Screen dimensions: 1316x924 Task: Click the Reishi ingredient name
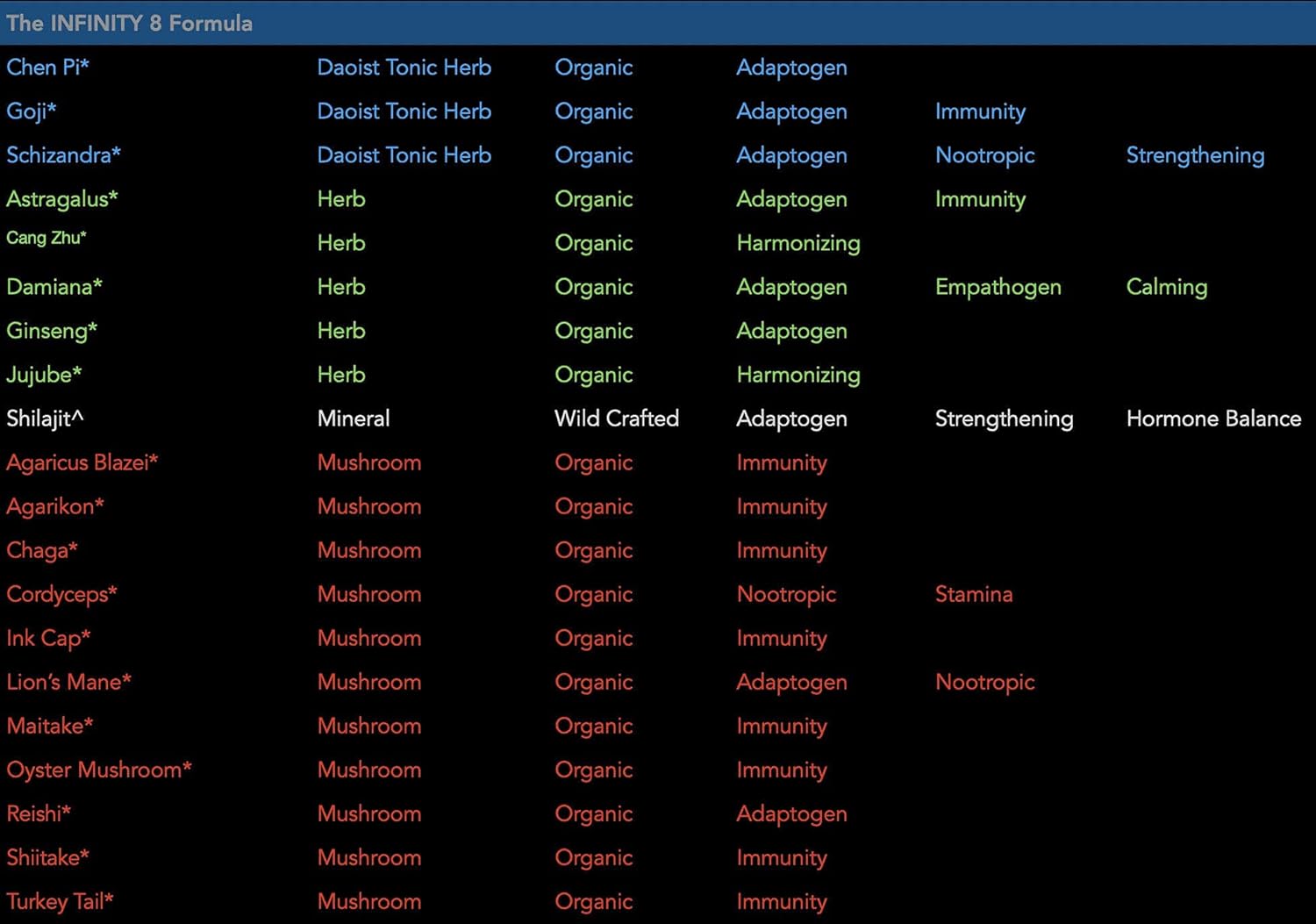(39, 813)
